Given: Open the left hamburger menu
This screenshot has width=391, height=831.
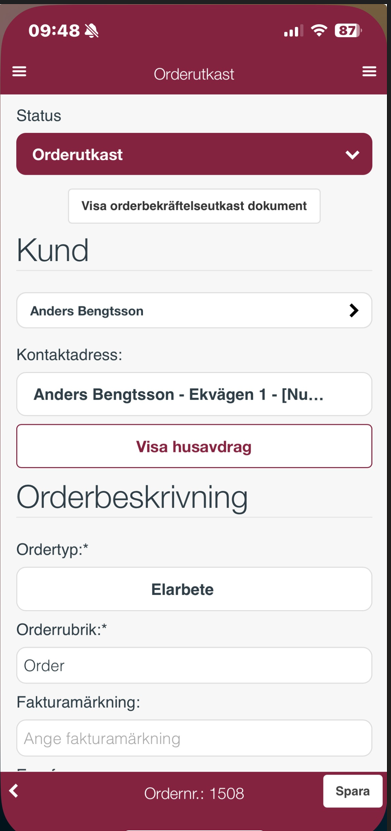Looking at the screenshot, I should pos(19,72).
